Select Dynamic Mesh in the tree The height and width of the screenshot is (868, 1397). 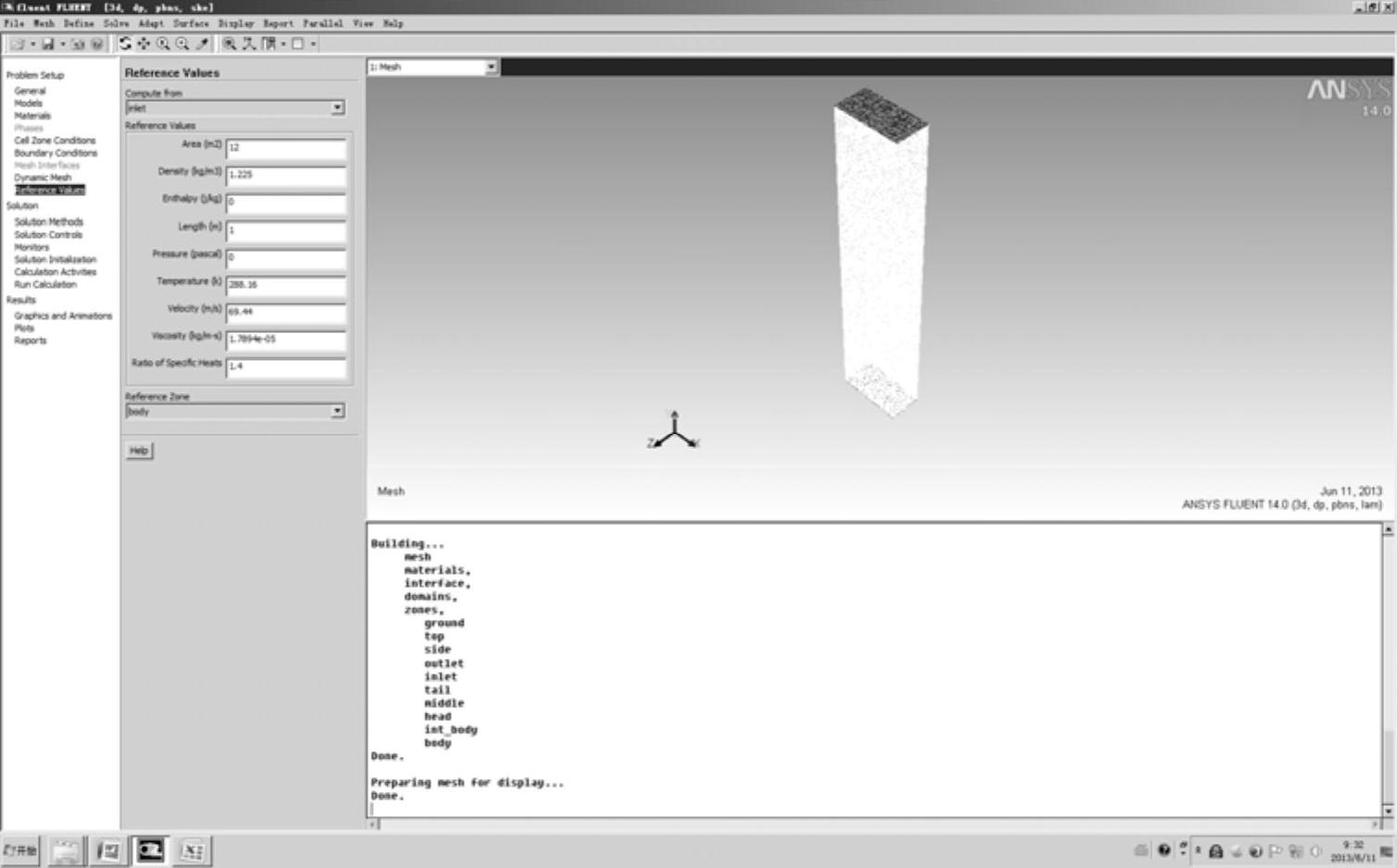43,178
